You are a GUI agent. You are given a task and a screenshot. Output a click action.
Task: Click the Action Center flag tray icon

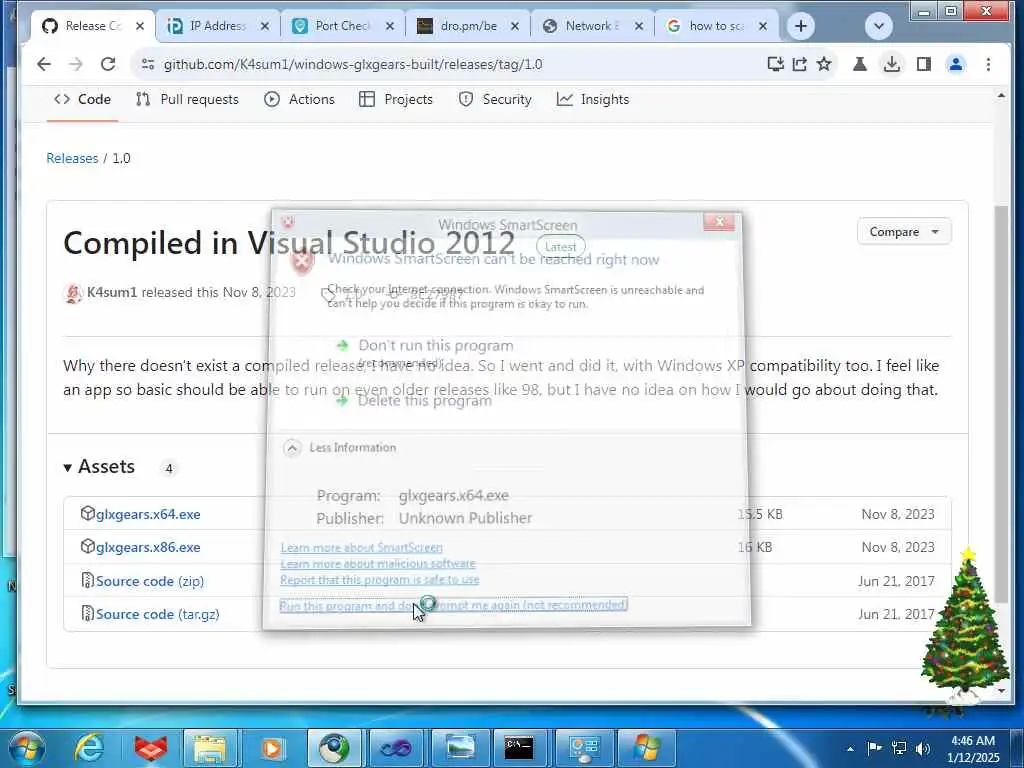click(x=874, y=748)
